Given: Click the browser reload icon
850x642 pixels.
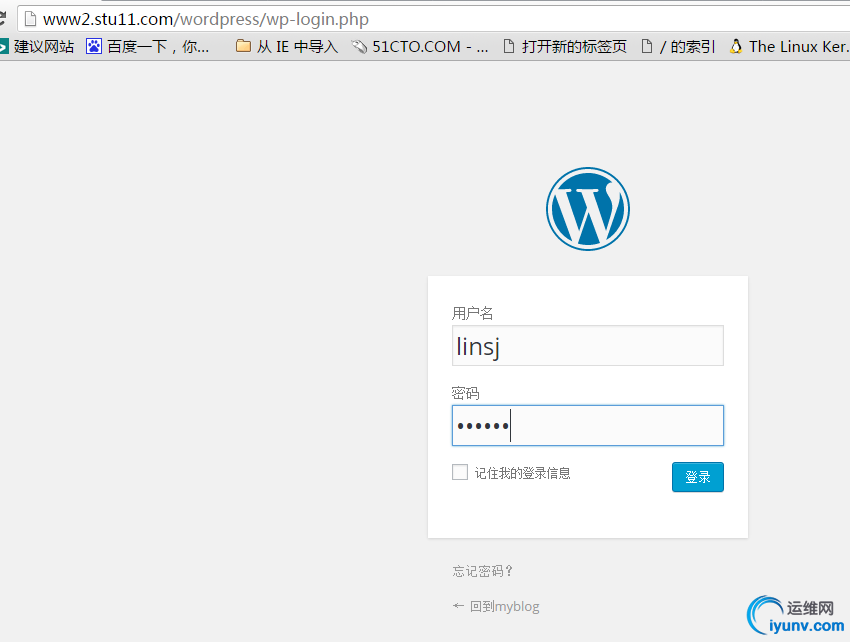Looking at the screenshot, I should [x=3, y=18].
